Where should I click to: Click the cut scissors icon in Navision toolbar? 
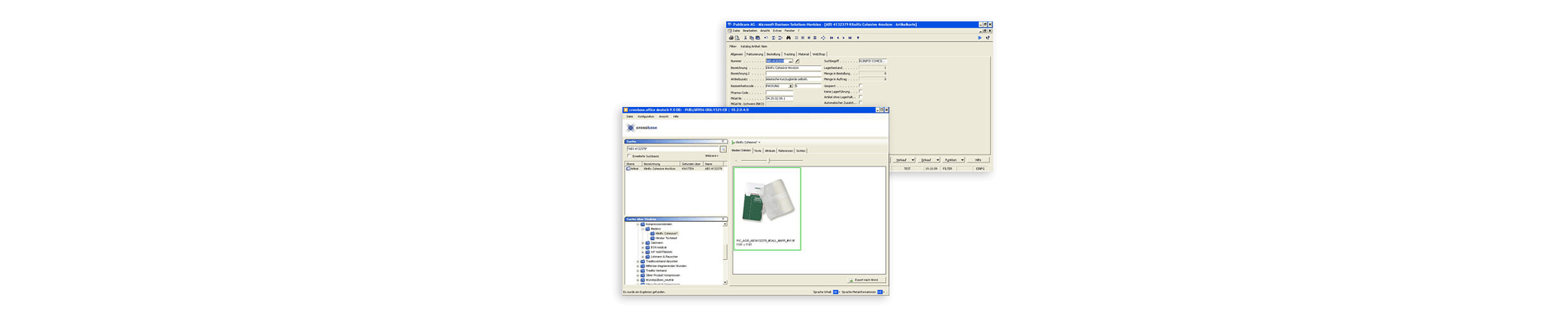[x=745, y=38]
